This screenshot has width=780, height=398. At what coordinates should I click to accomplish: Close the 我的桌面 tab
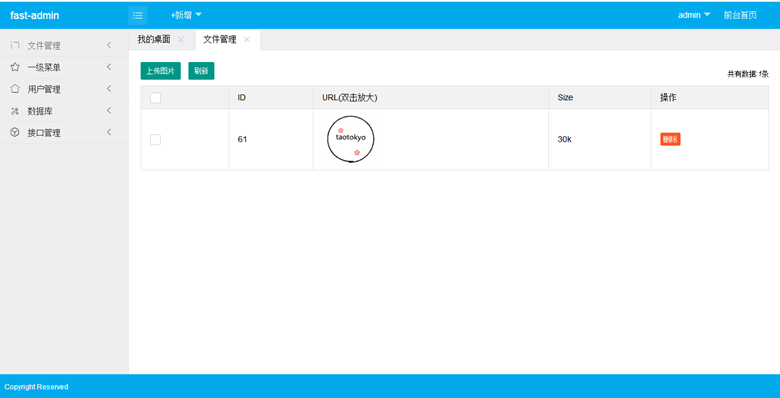click(181, 40)
